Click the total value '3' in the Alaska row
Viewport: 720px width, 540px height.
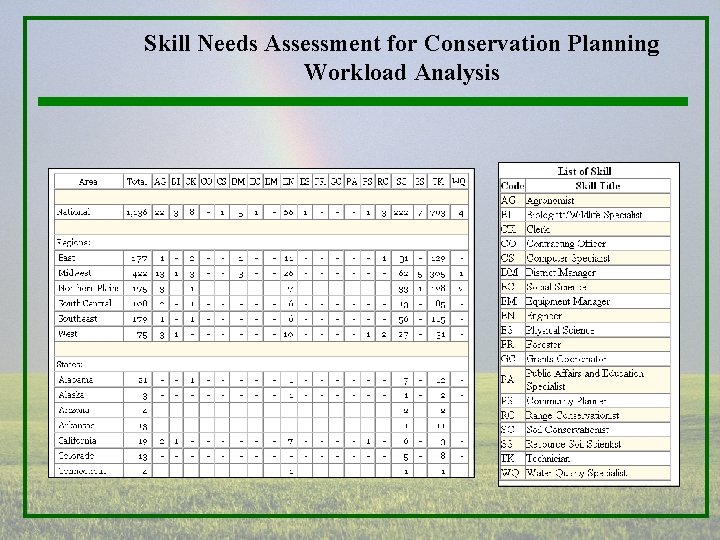point(145,396)
